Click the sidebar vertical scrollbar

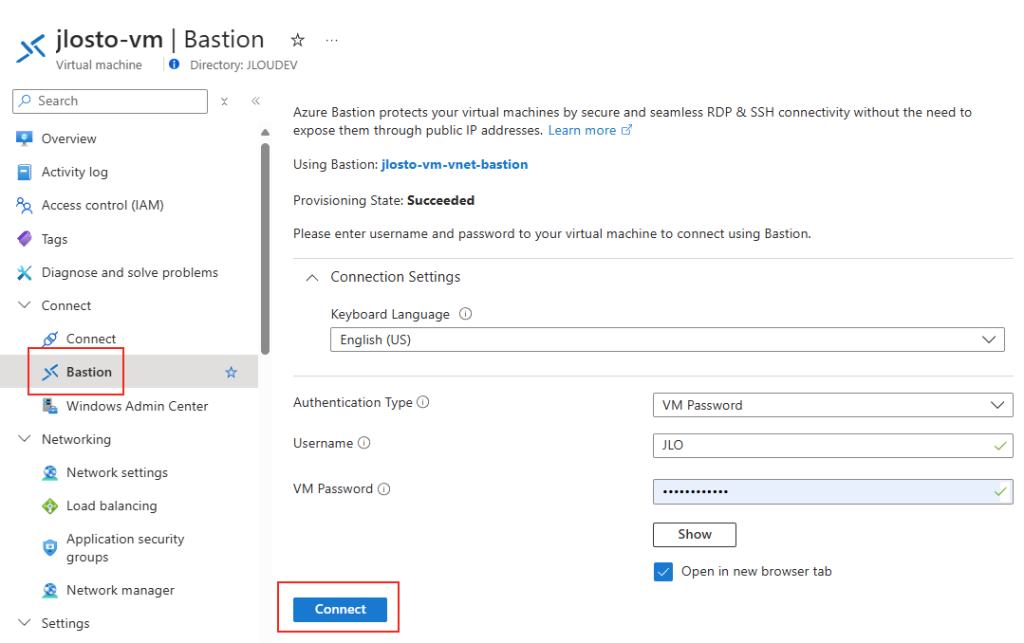[x=265, y=249]
